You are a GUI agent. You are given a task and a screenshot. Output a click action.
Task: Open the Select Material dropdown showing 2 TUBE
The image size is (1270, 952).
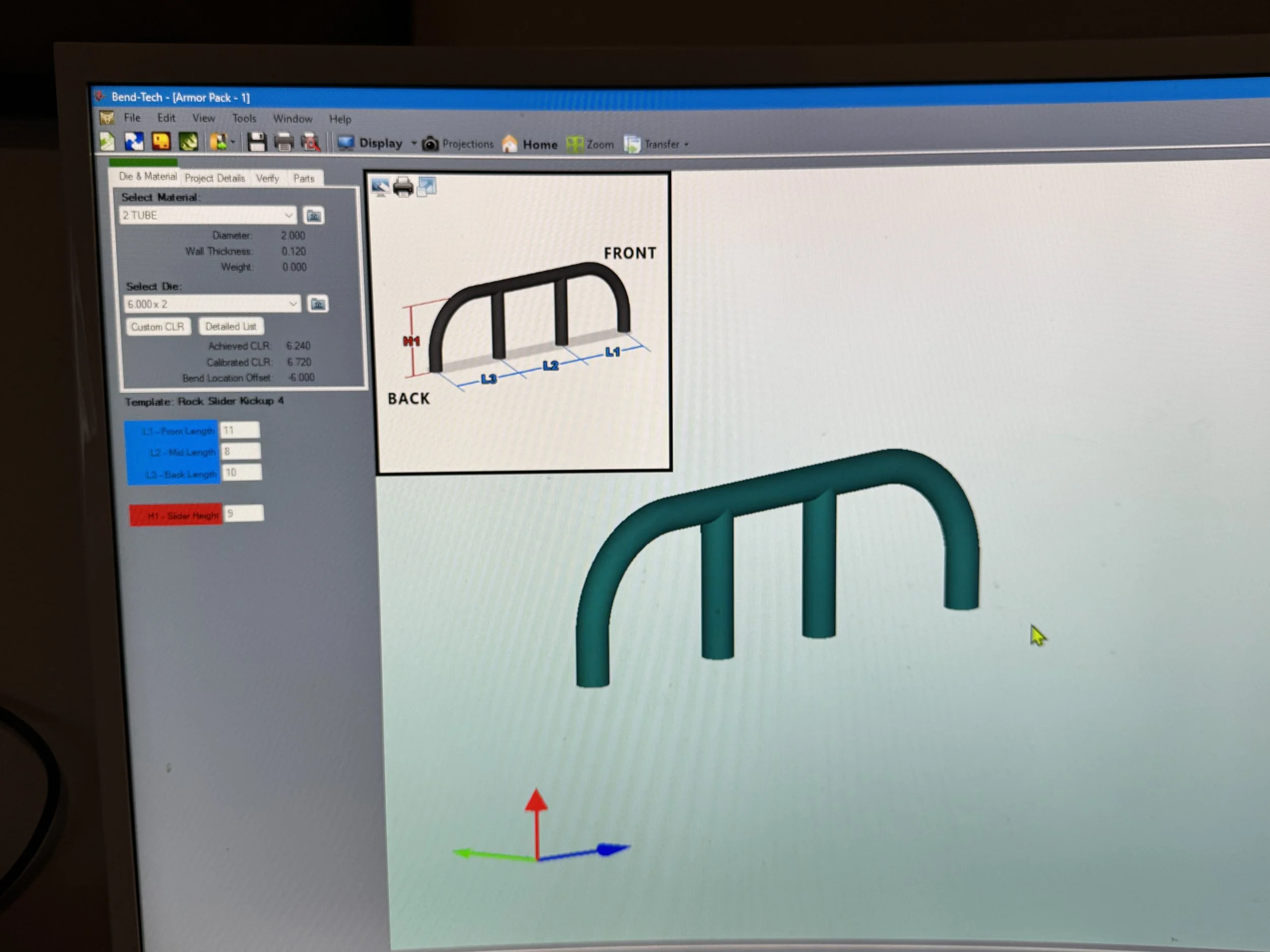pyautogui.click(x=208, y=215)
